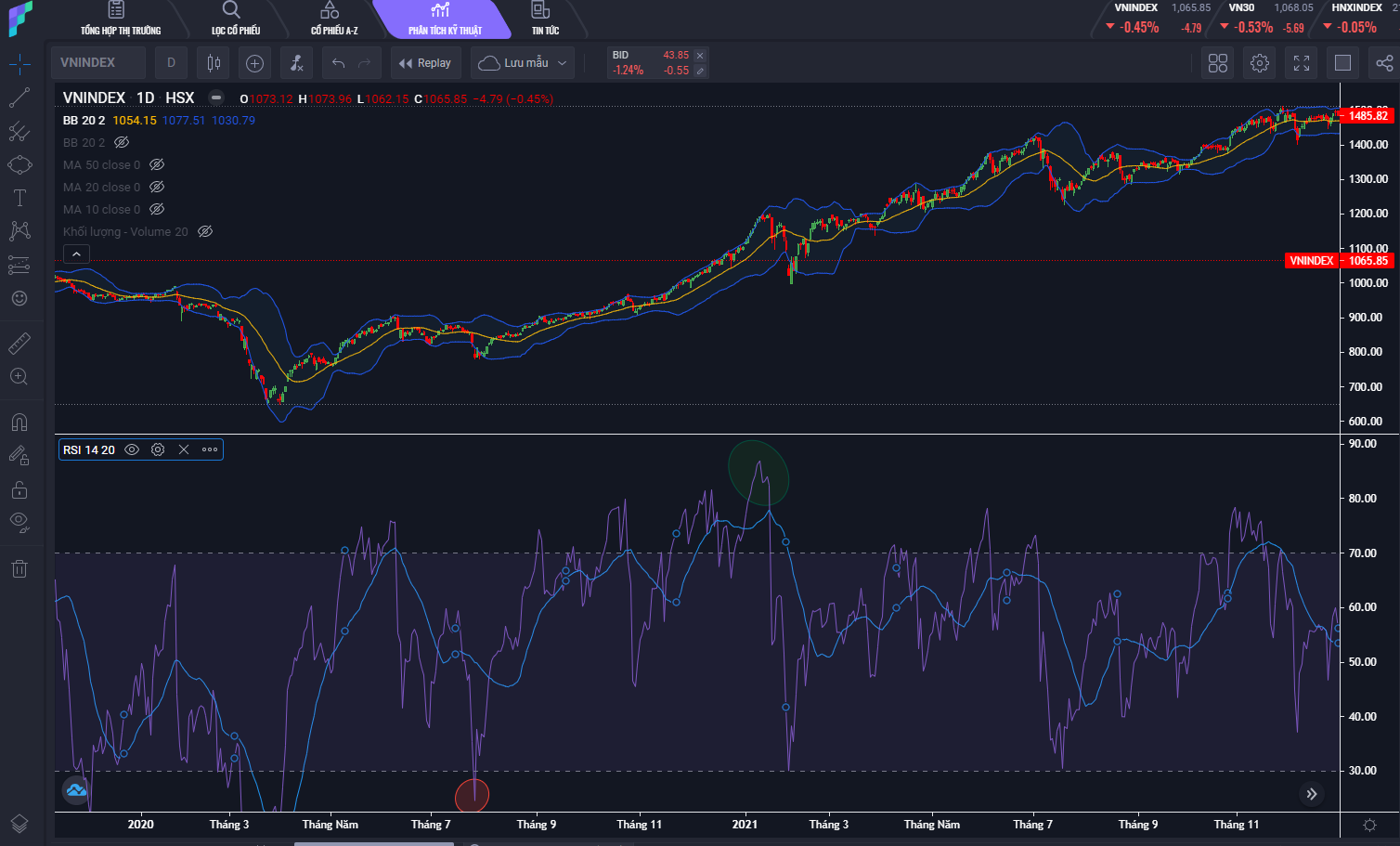Viewport: 1400px width, 846px height.
Task: Click the share chart icon
Action: (x=1384, y=63)
